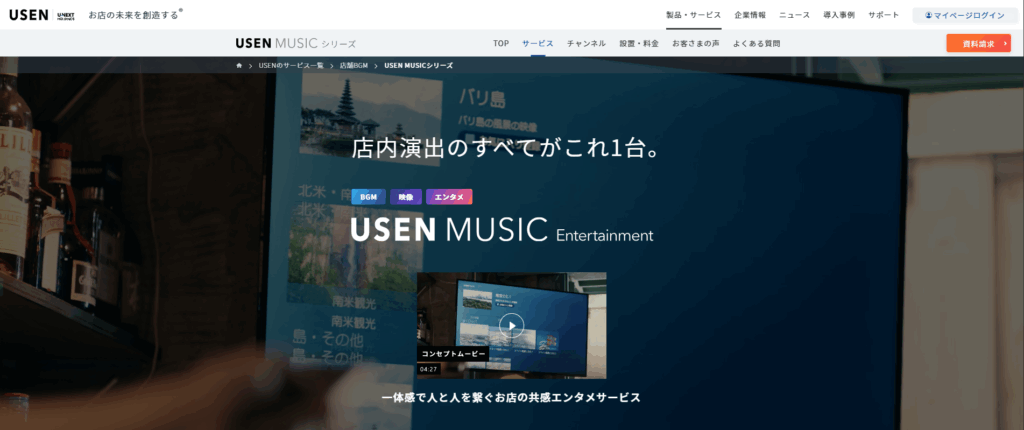Select お客さまの声 tab

(x=696, y=44)
